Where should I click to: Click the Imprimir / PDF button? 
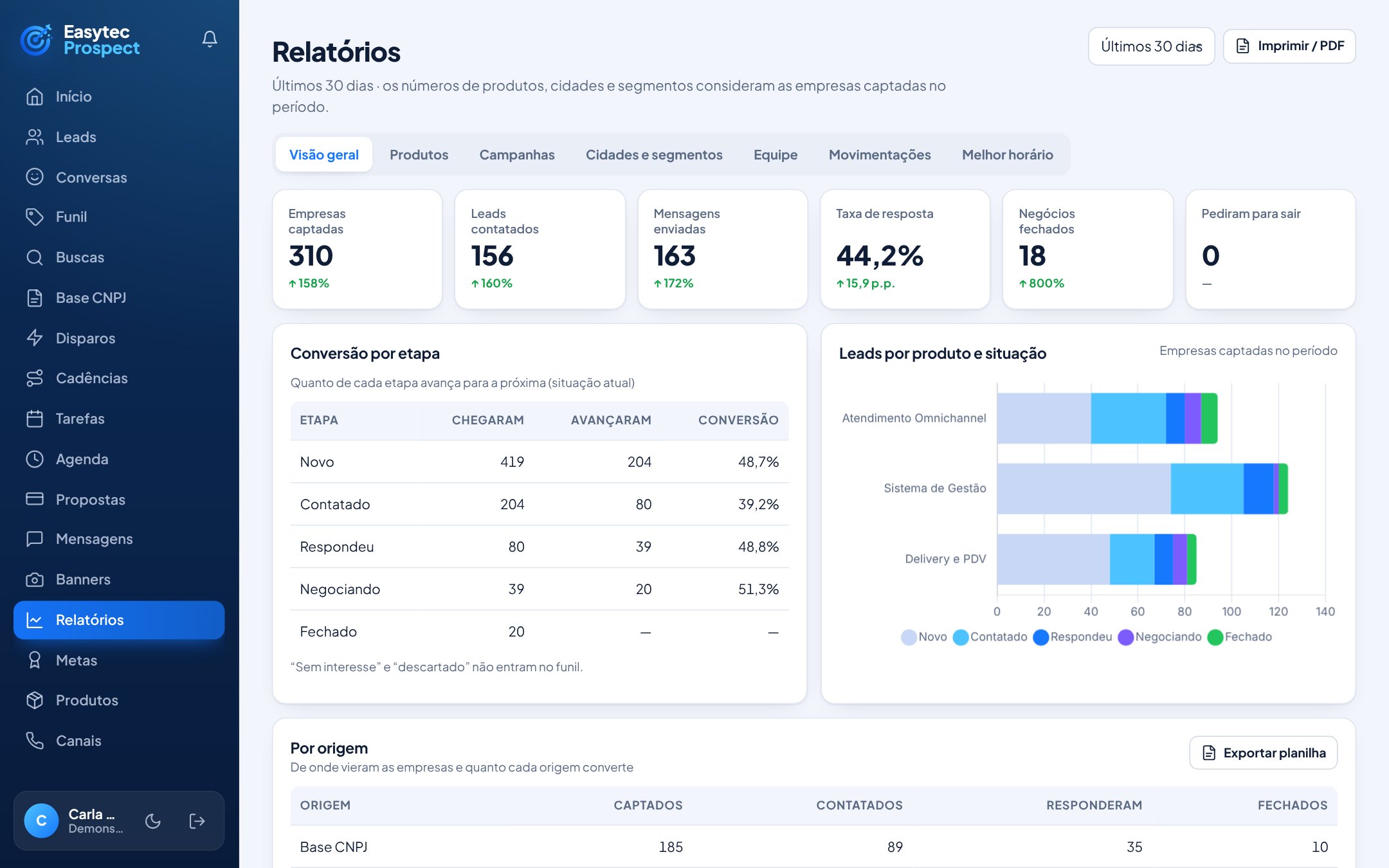pos(1289,46)
